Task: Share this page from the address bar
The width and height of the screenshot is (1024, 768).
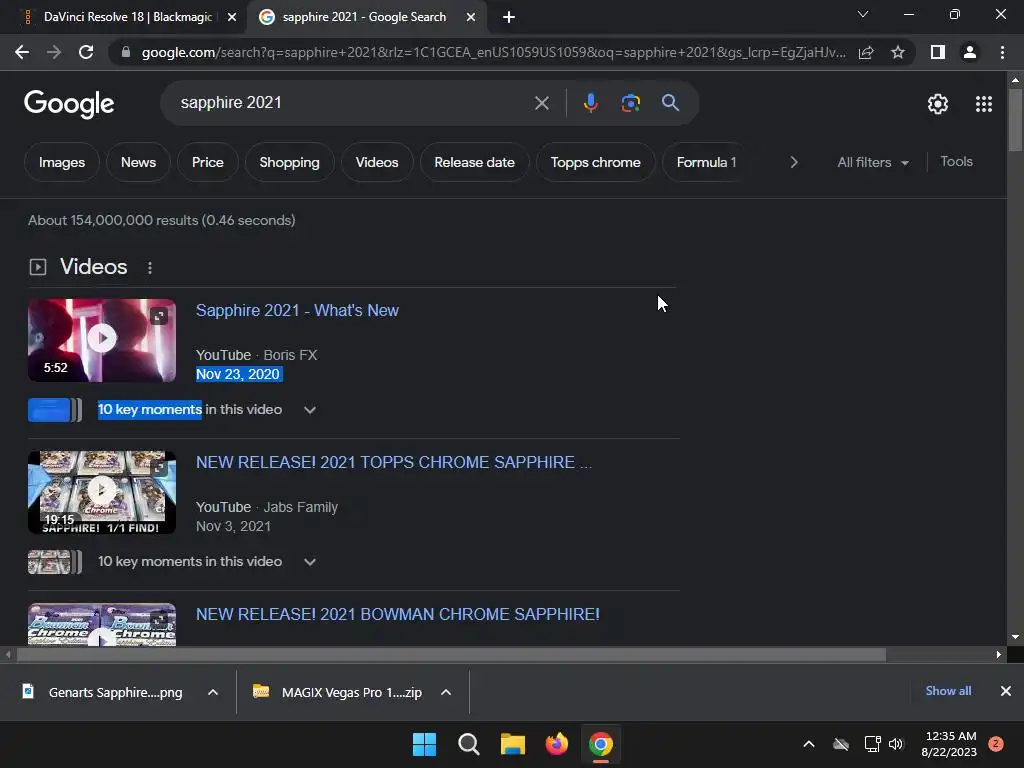Action: click(x=866, y=52)
